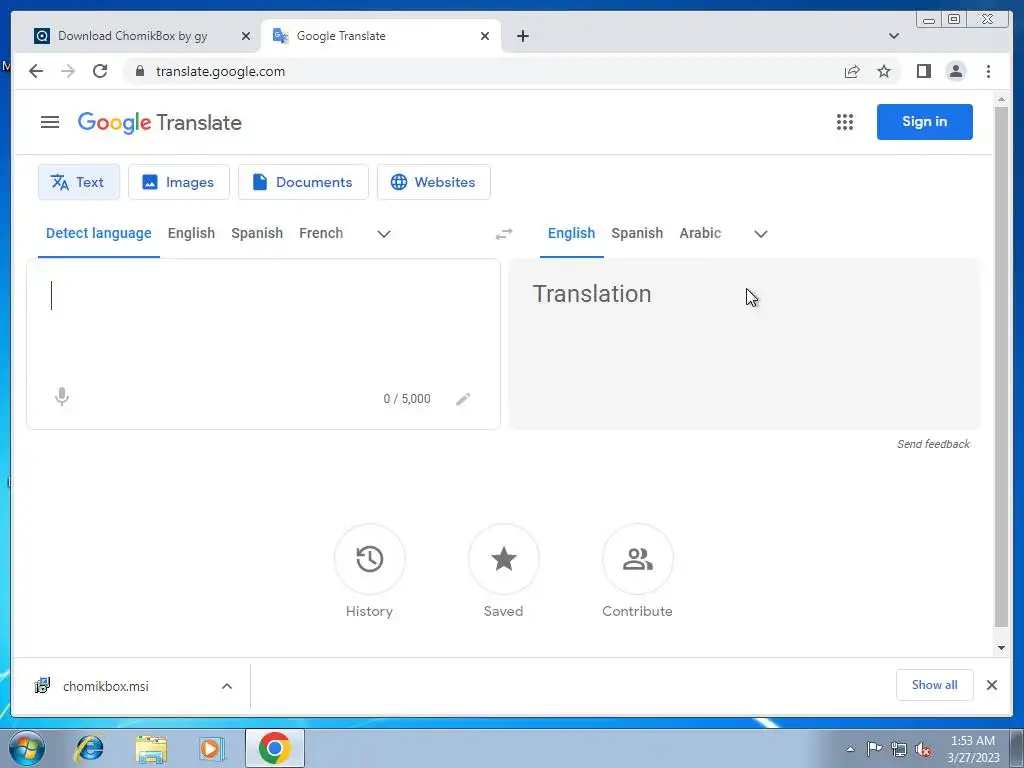Share this page from address bar

point(852,71)
